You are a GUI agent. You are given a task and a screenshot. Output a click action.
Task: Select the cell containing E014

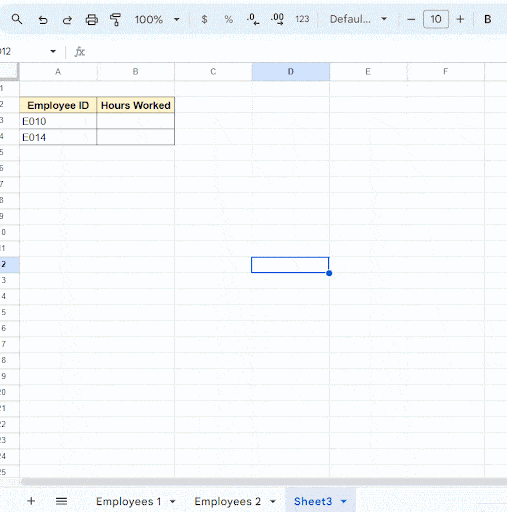pyautogui.click(x=58, y=137)
